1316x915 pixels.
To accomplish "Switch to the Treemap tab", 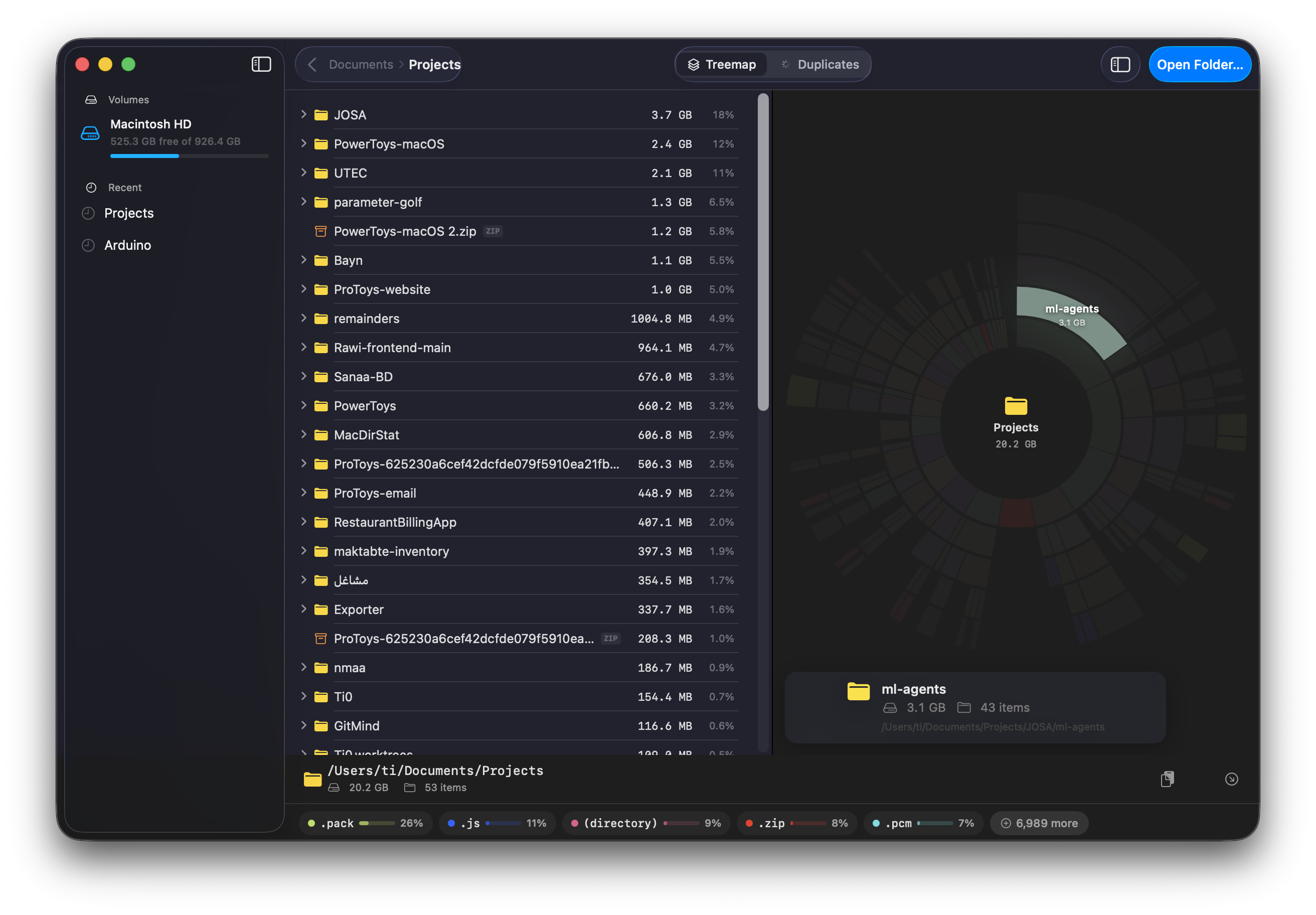I will [722, 64].
